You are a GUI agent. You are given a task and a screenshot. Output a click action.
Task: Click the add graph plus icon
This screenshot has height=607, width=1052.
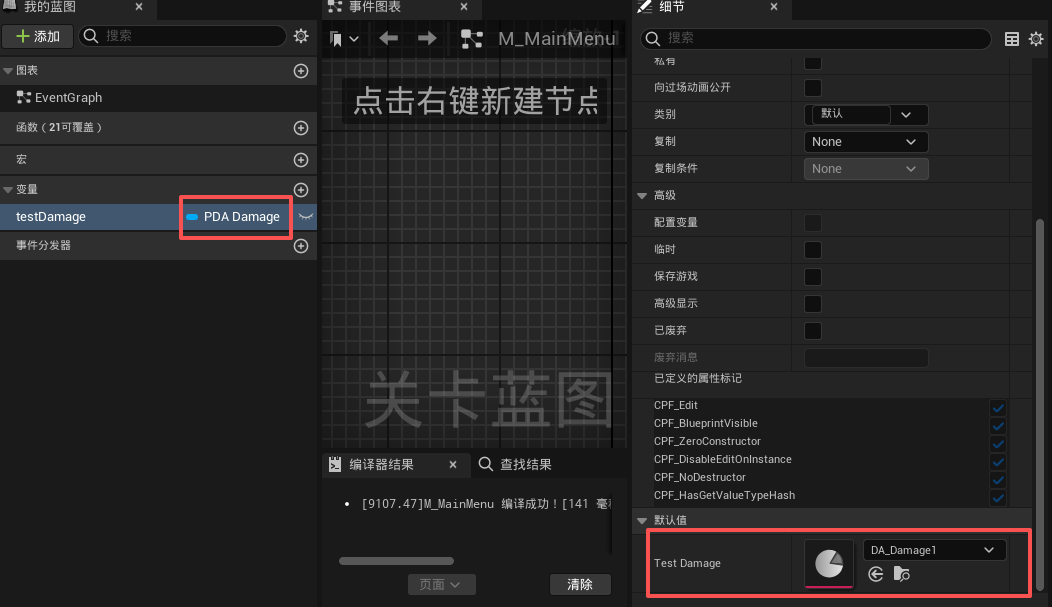click(x=300, y=71)
